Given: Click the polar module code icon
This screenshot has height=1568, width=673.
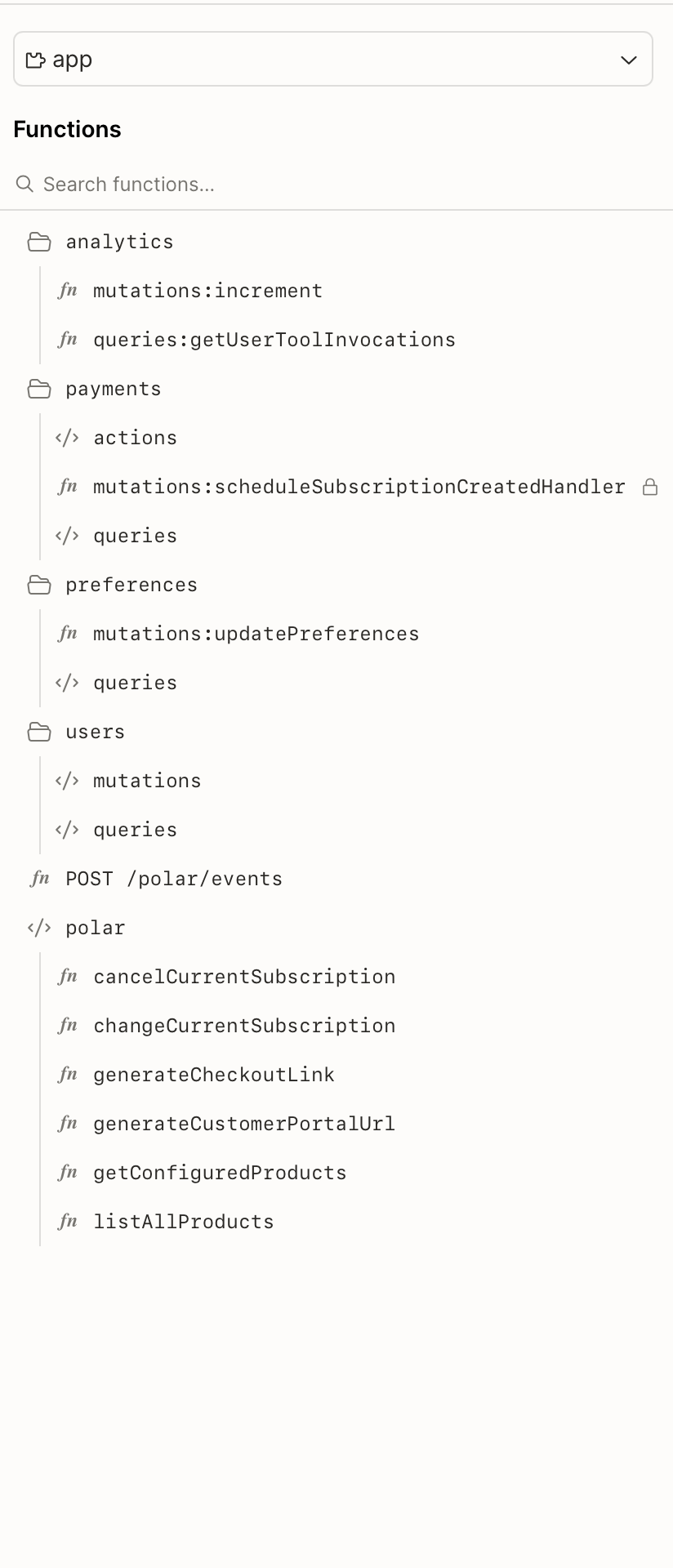Looking at the screenshot, I should pyautogui.click(x=38, y=928).
